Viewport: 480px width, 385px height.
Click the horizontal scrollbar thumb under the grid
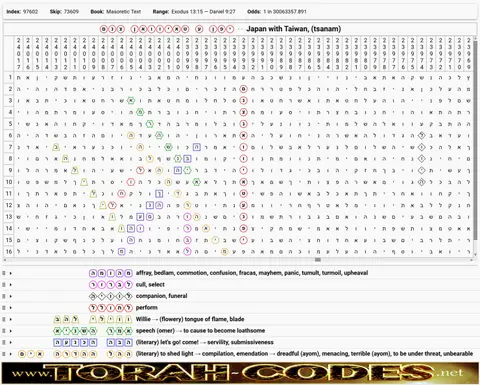(x=318, y=260)
